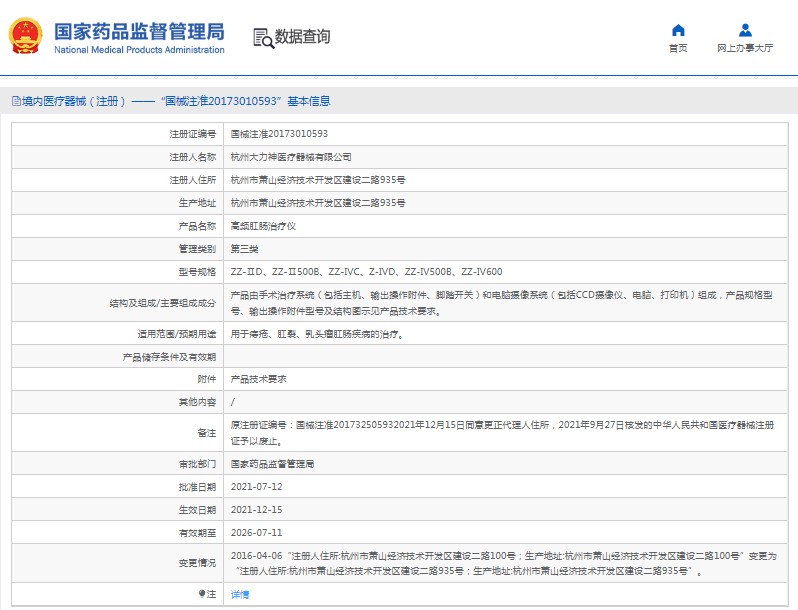The image size is (798, 610).
Task: Click label 结构及组成/主要组成成分
Action: point(163,303)
